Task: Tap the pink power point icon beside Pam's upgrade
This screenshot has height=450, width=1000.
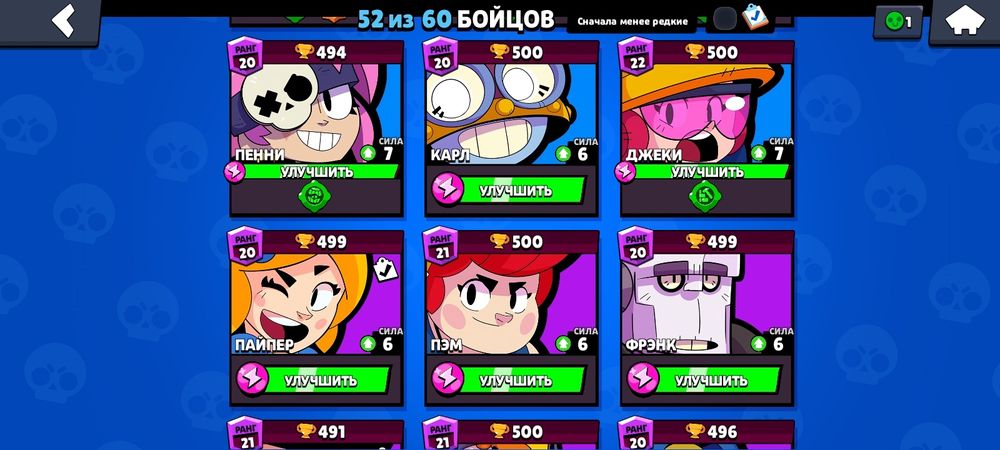Action: click(447, 379)
